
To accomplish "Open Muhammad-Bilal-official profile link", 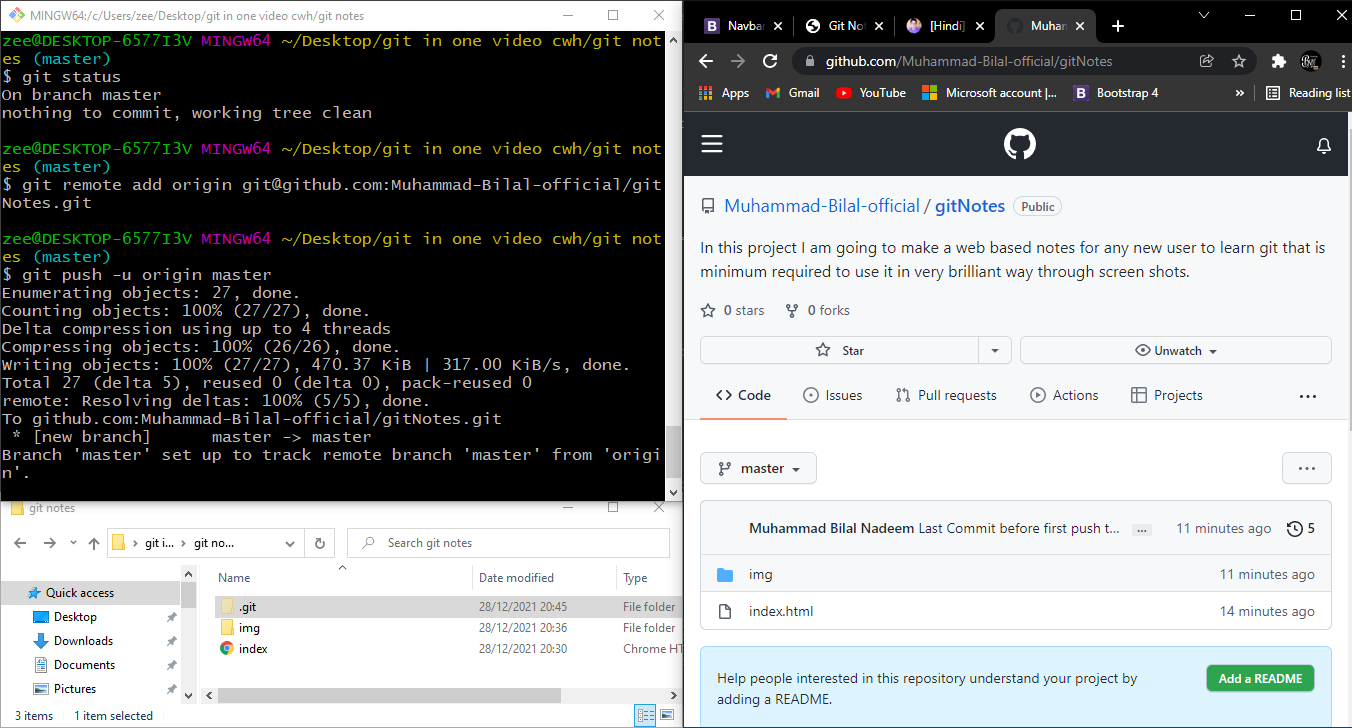I will coord(822,206).
